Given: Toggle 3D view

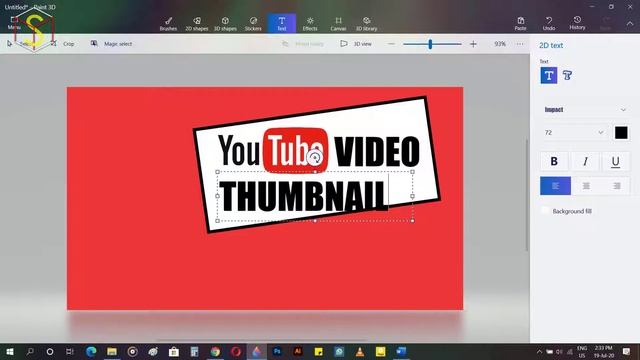Looking at the screenshot, I should coord(356,44).
